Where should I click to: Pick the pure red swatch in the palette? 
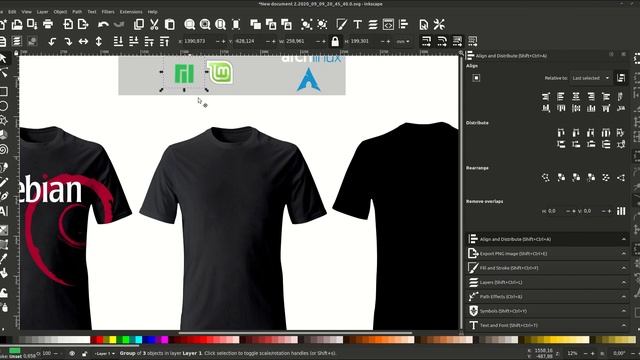100,340
